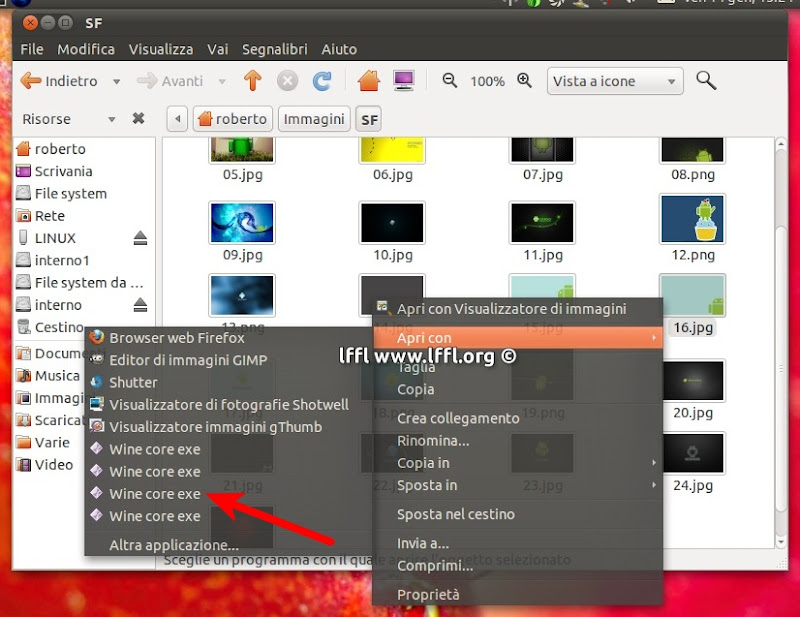Screen dimensions: 800x617
Task: Open the Modifica menu
Action: coord(86,48)
